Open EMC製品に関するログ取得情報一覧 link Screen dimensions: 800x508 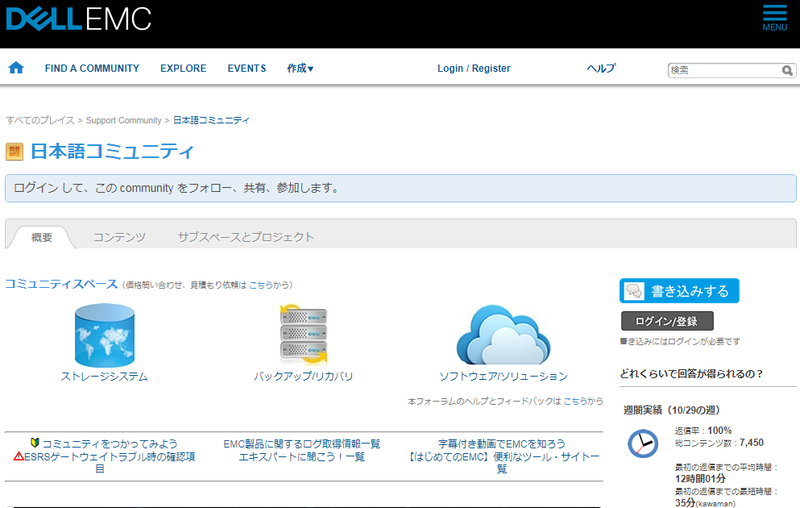(x=302, y=444)
